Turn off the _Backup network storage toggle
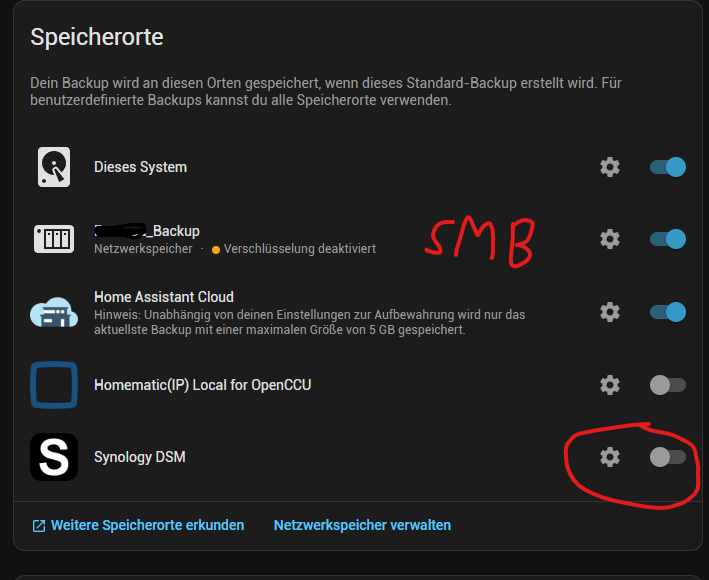The image size is (709, 580). click(668, 239)
